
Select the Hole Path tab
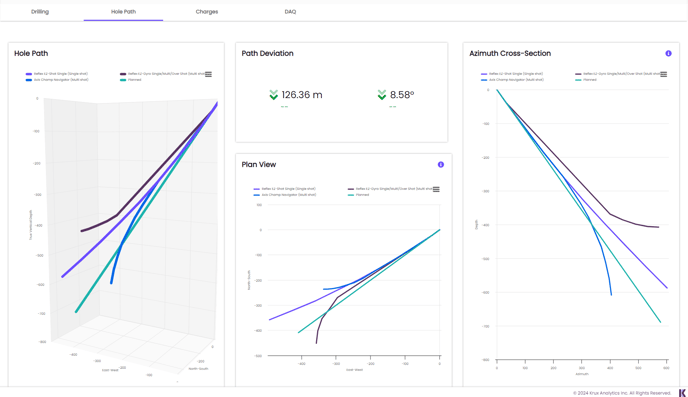coord(123,12)
